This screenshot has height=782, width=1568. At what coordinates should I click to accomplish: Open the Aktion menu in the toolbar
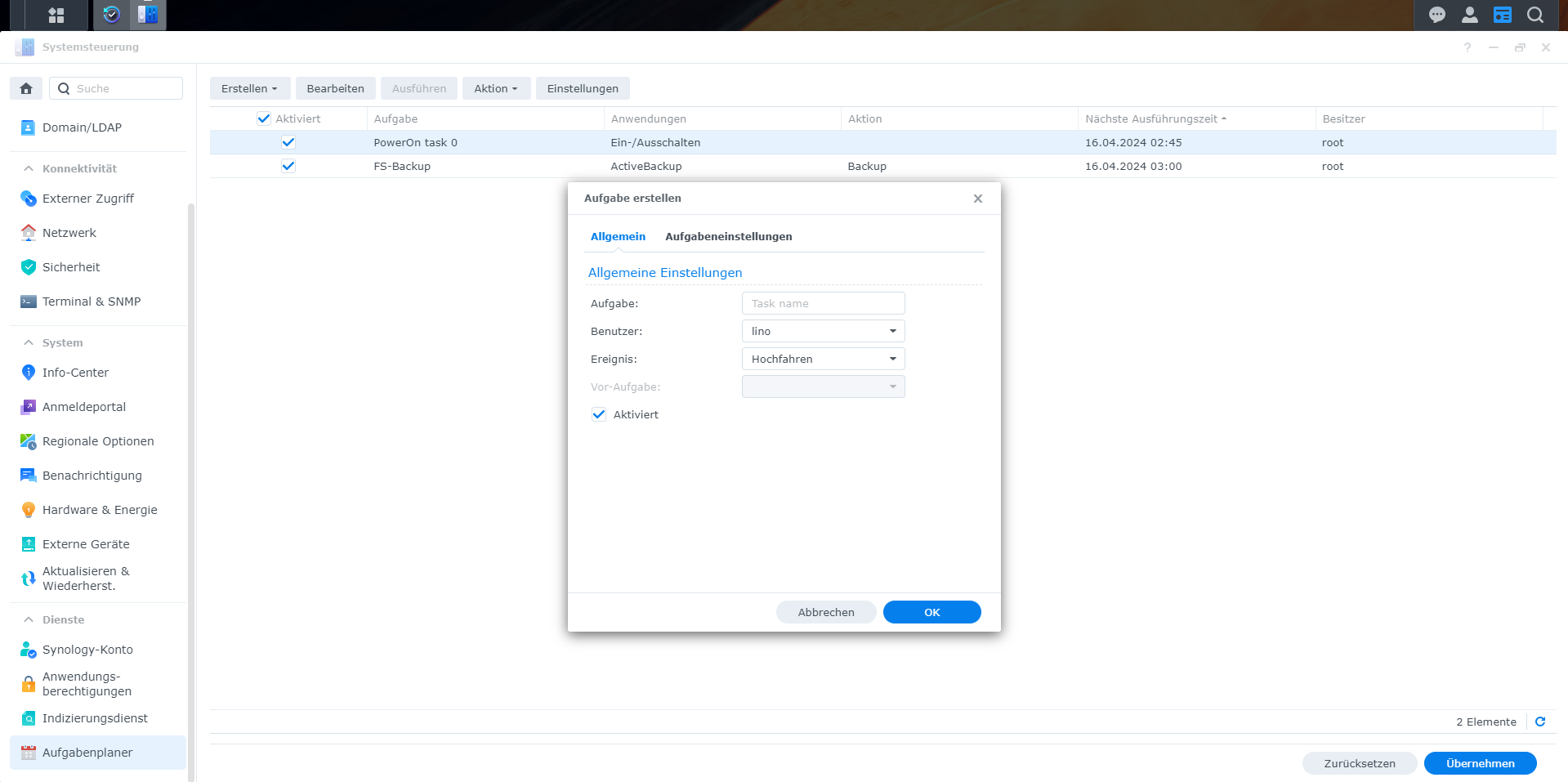(x=495, y=88)
